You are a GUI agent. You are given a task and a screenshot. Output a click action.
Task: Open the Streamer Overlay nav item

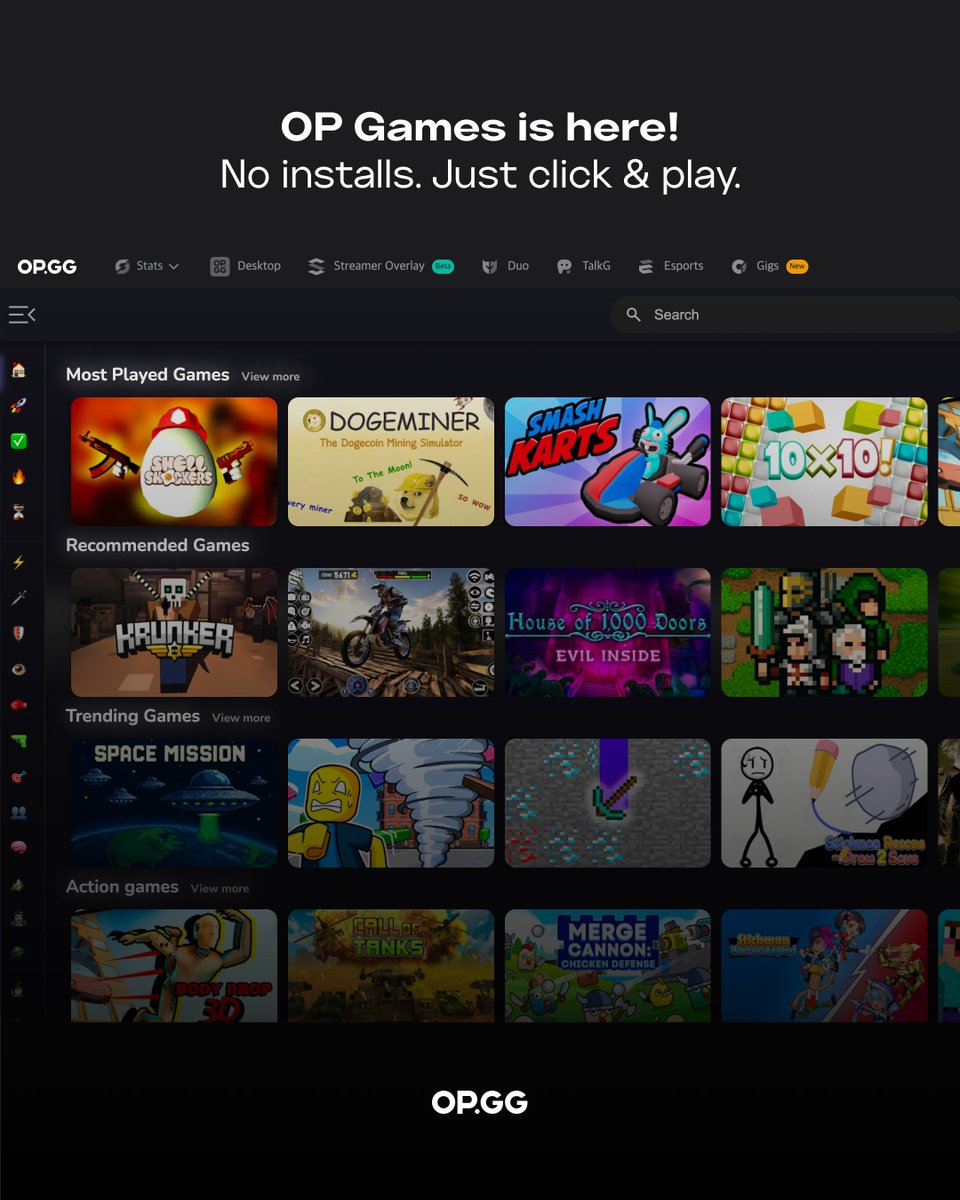(380, 266)
